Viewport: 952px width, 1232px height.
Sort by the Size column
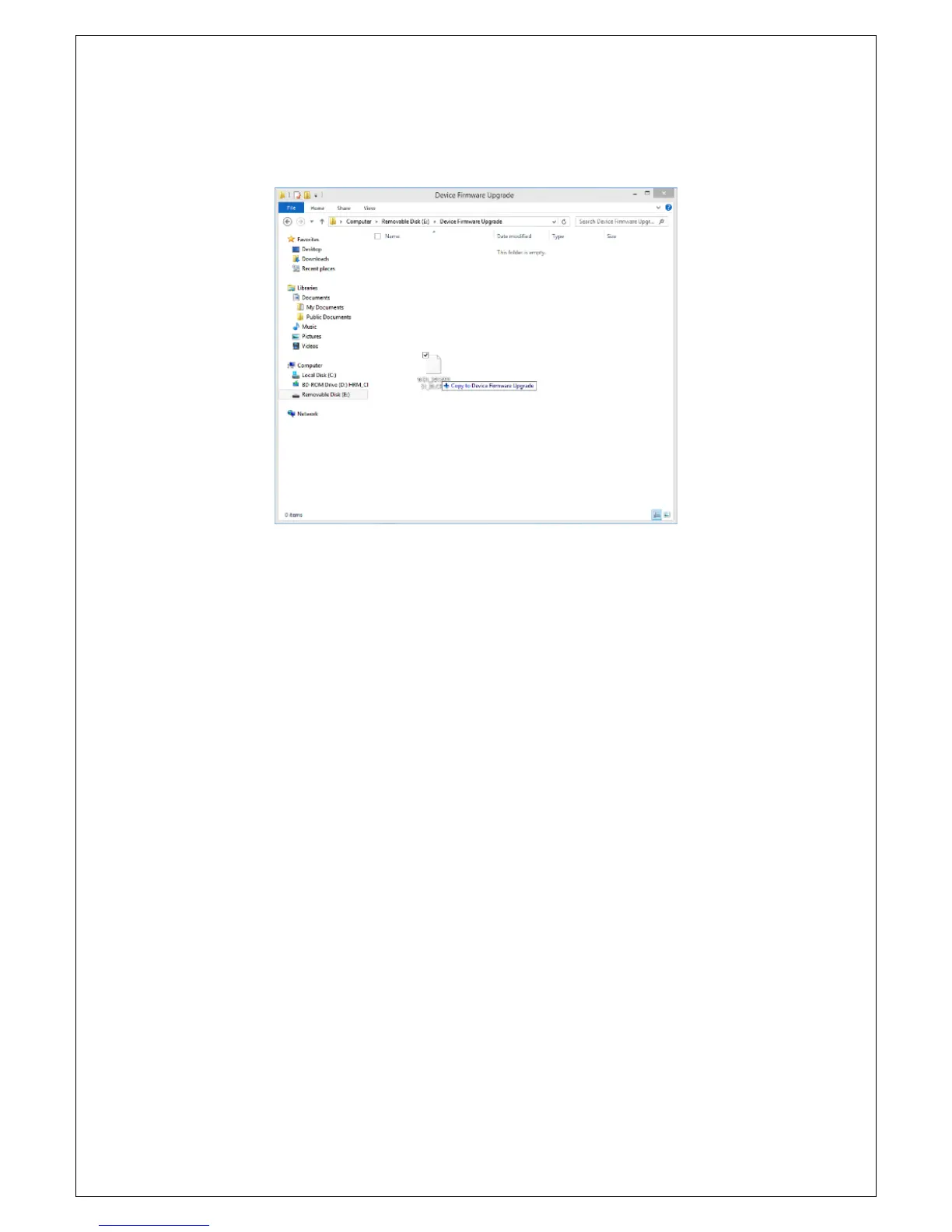[611, 236]
